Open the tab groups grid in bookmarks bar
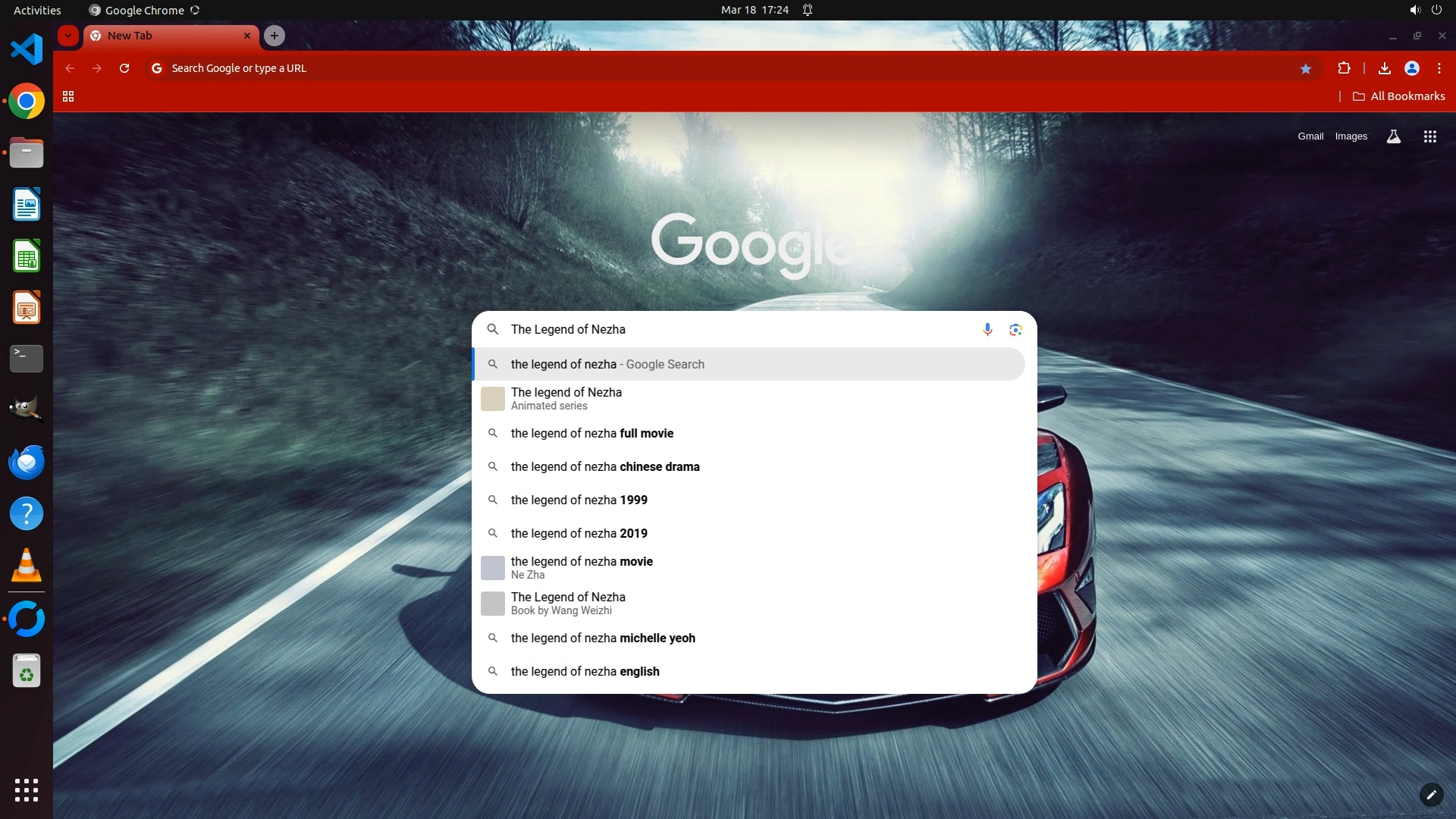This screenshot has height=819, width=1456. (x=68, y=96)
